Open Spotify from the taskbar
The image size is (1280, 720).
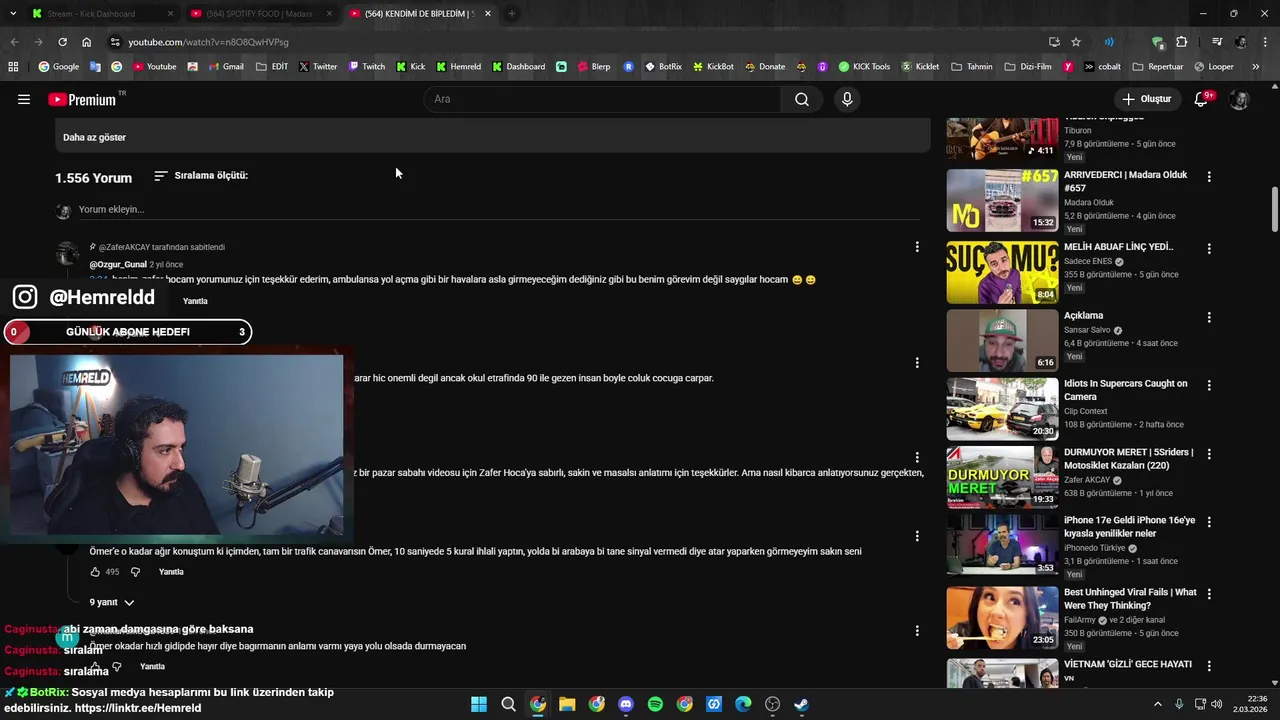(x=655, y=704)
